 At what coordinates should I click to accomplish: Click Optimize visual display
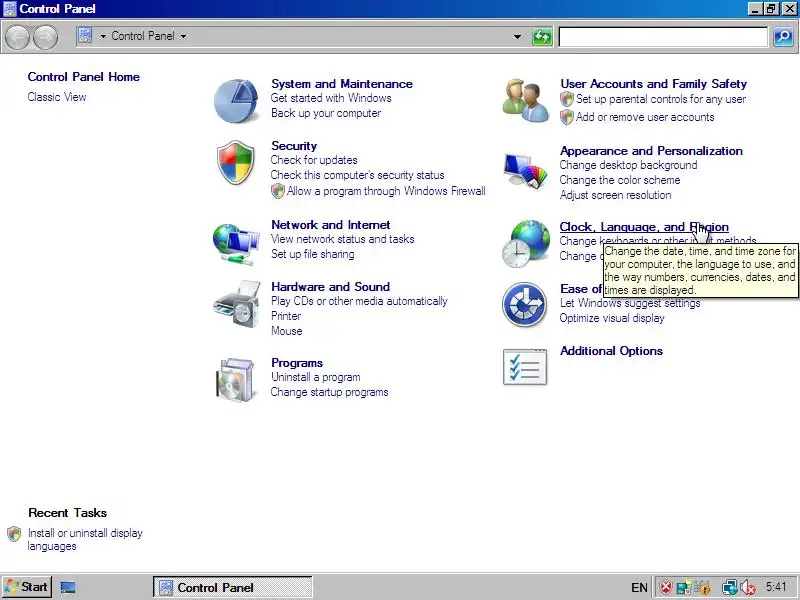pyautogui.click(x=612, y=318)
